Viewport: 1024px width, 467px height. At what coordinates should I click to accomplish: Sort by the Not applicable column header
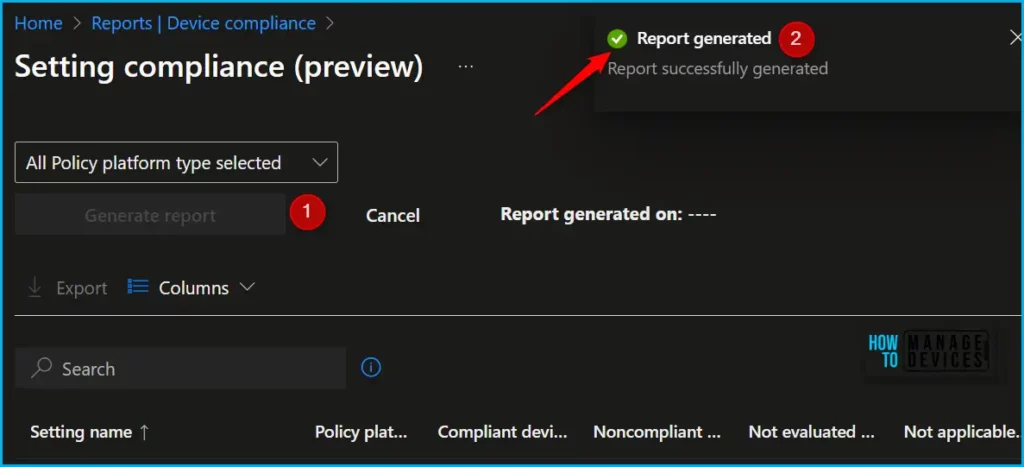(962, 432)
